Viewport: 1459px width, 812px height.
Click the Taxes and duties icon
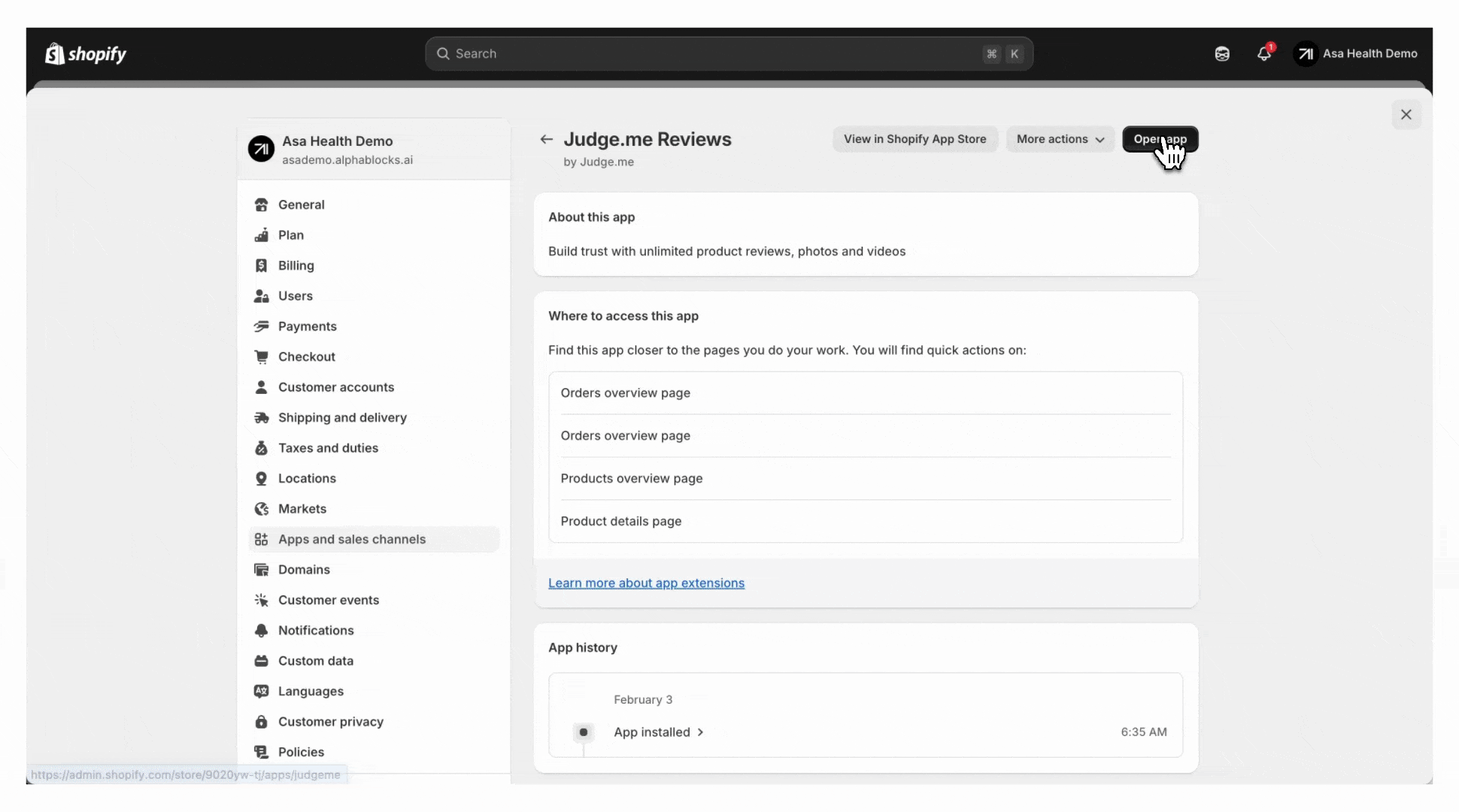click(x=261, y=448)
